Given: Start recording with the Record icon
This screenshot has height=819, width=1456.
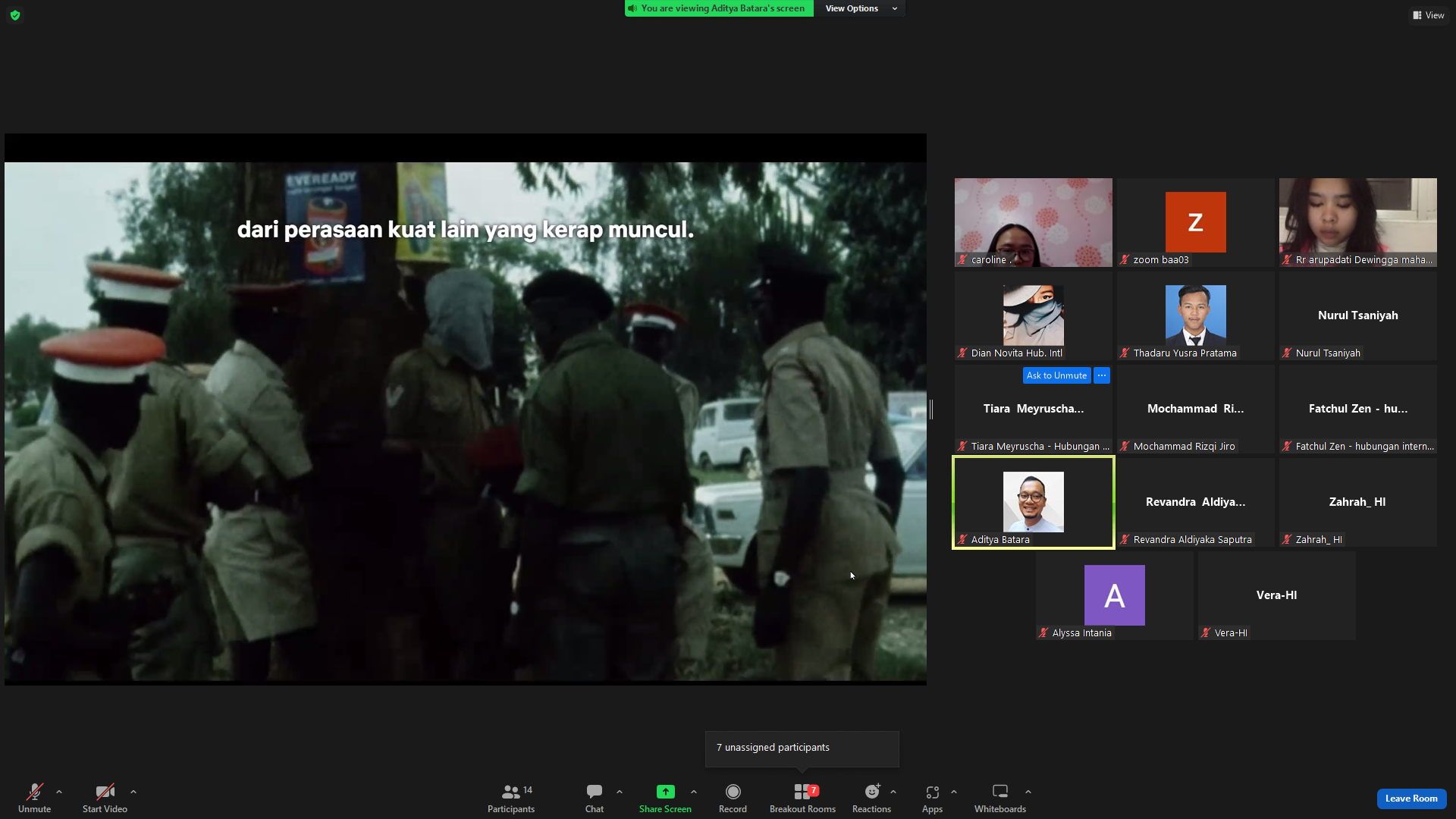Looking at the screenshot, I should coord(733,792).
